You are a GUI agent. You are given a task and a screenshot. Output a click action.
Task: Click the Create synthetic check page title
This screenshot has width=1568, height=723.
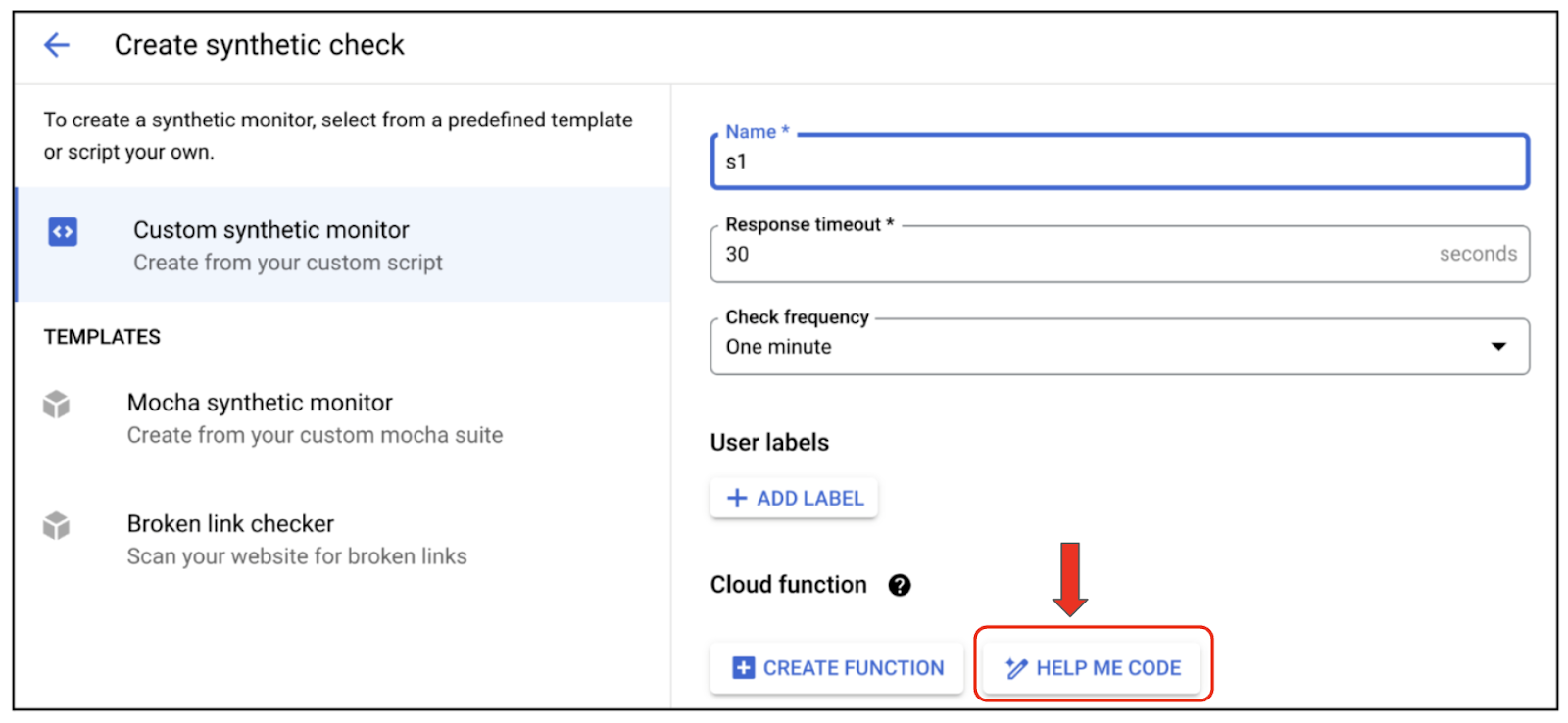260,45
